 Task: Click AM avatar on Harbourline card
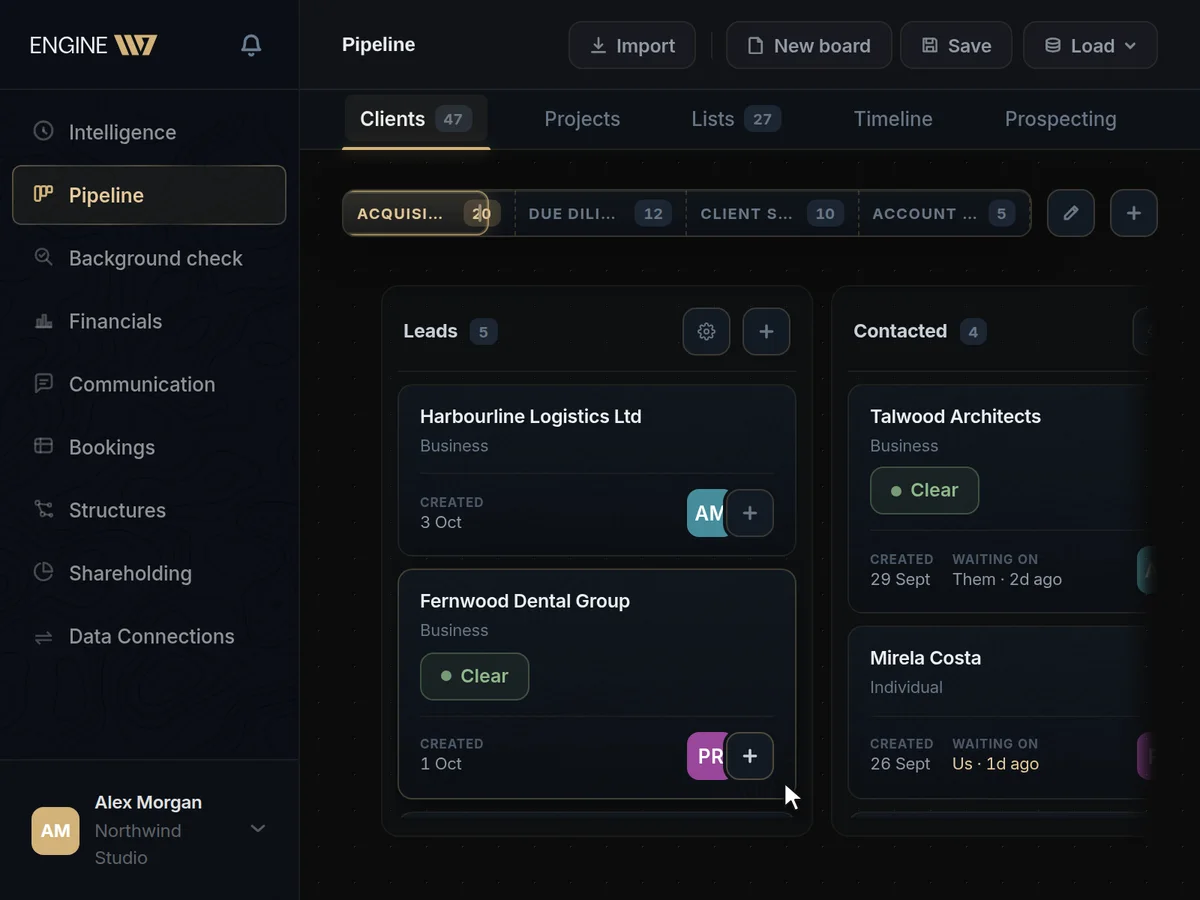pyautogui.click(x=705, y=513)
